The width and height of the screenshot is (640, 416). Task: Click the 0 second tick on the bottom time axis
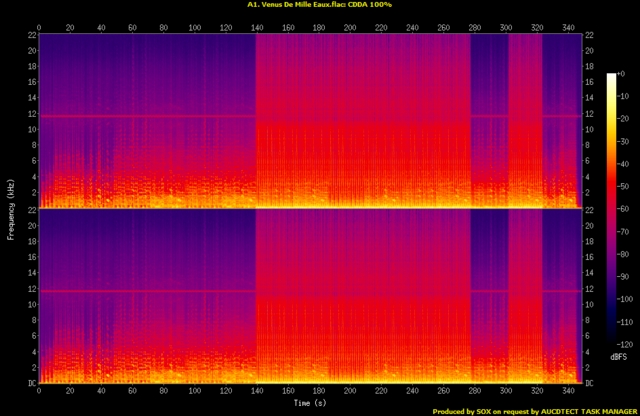click(x=38, y=392)
